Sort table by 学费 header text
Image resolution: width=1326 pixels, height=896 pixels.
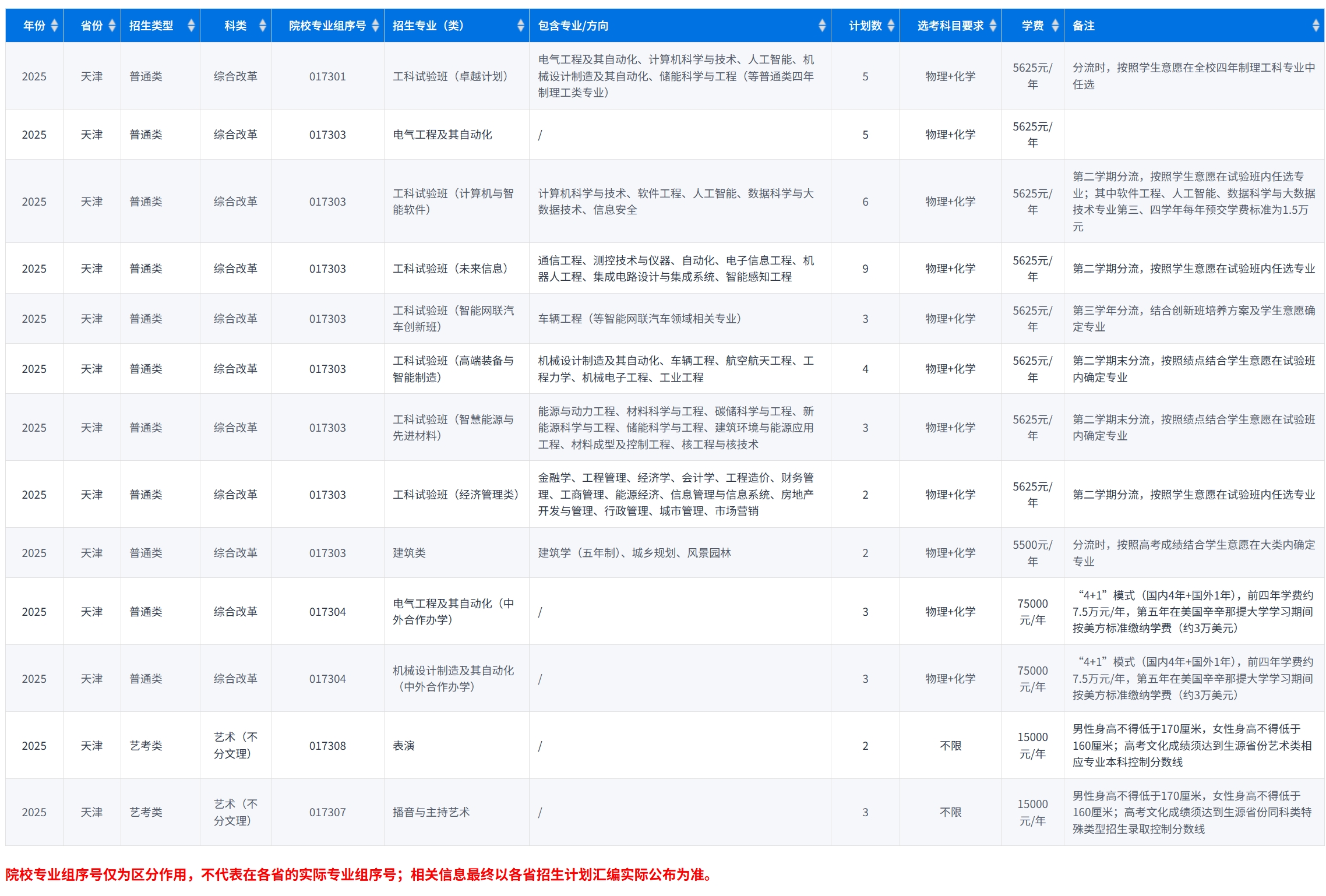[1032, 26]
